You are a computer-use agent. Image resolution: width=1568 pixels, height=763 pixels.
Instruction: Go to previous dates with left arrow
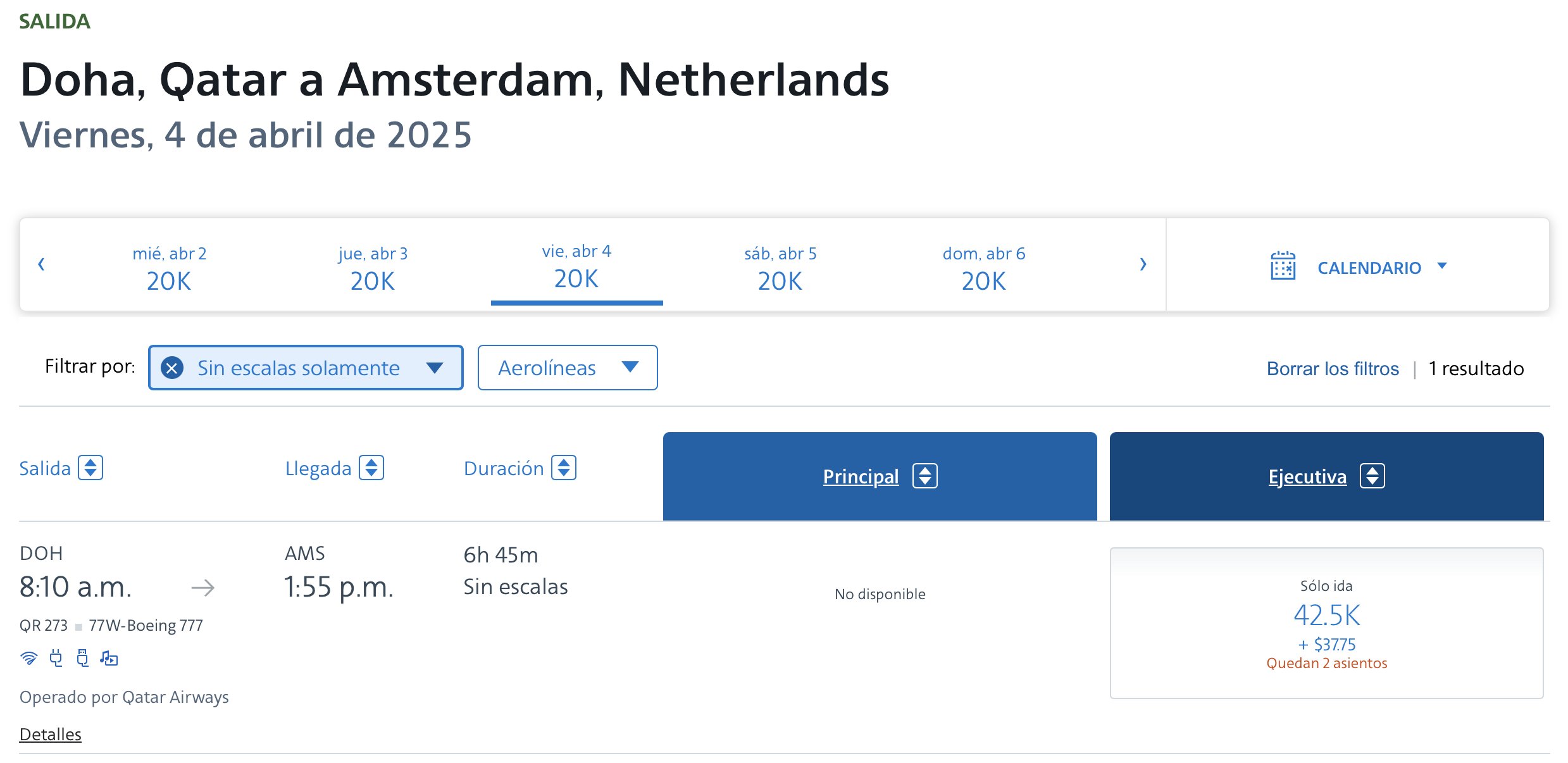pyautogui.click(x=41, y=264)
